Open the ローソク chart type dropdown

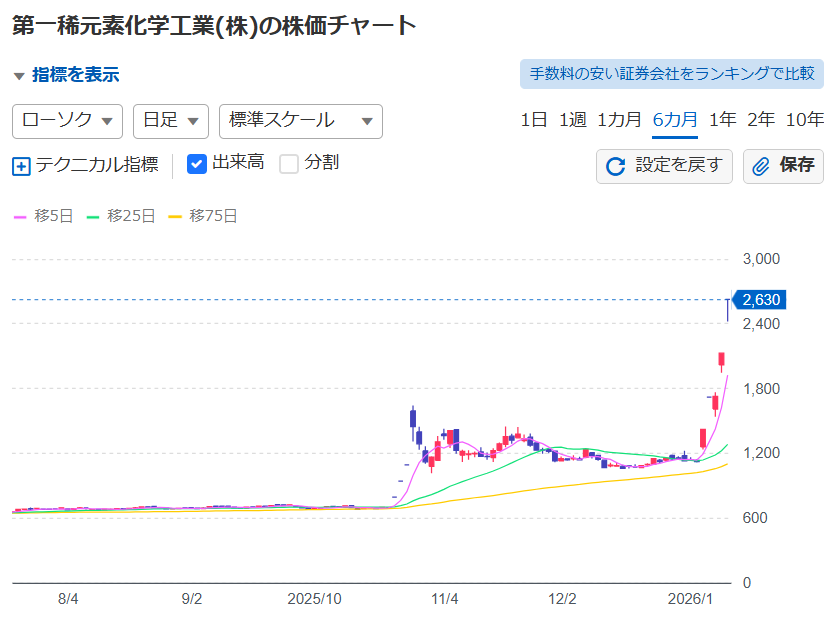(67, 121)
